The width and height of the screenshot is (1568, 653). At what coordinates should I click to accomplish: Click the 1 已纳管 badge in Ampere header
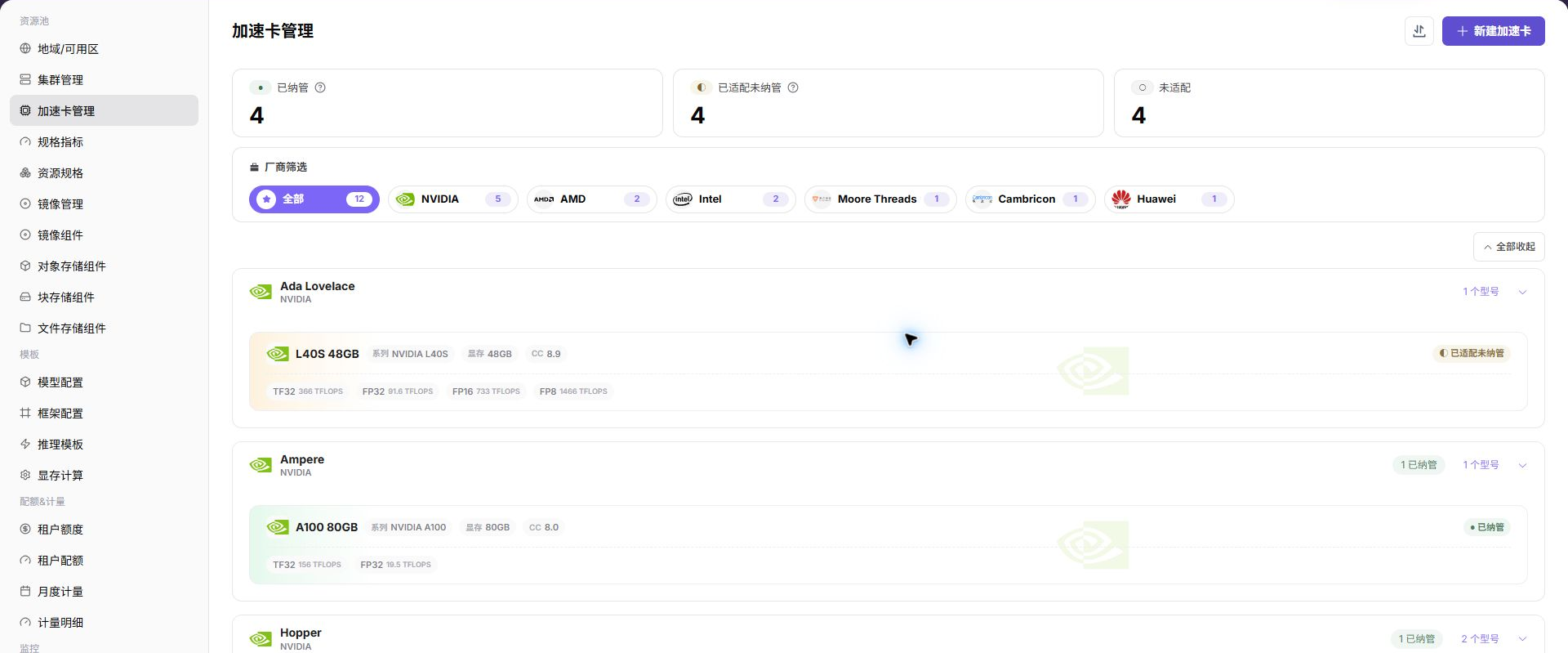tap(1419, 465)
